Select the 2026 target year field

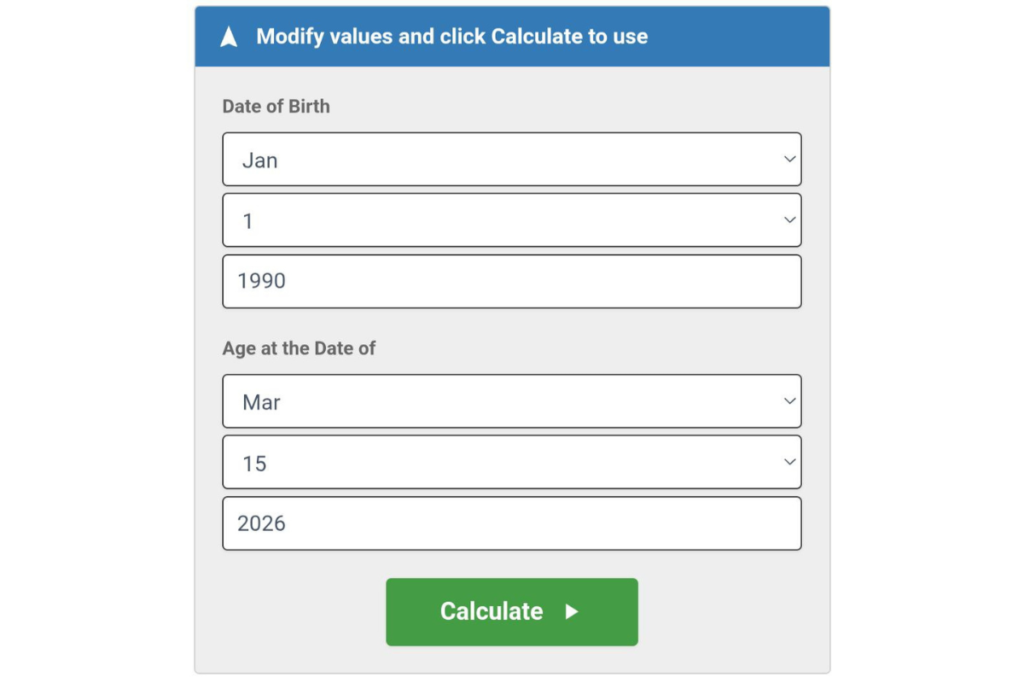[512, 523]
